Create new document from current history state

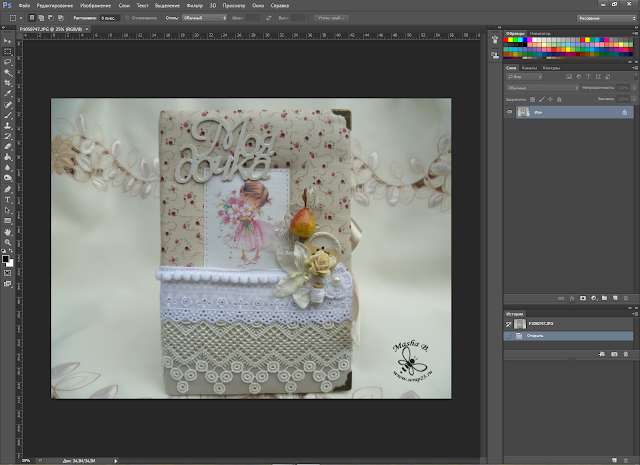click(602, 354)
